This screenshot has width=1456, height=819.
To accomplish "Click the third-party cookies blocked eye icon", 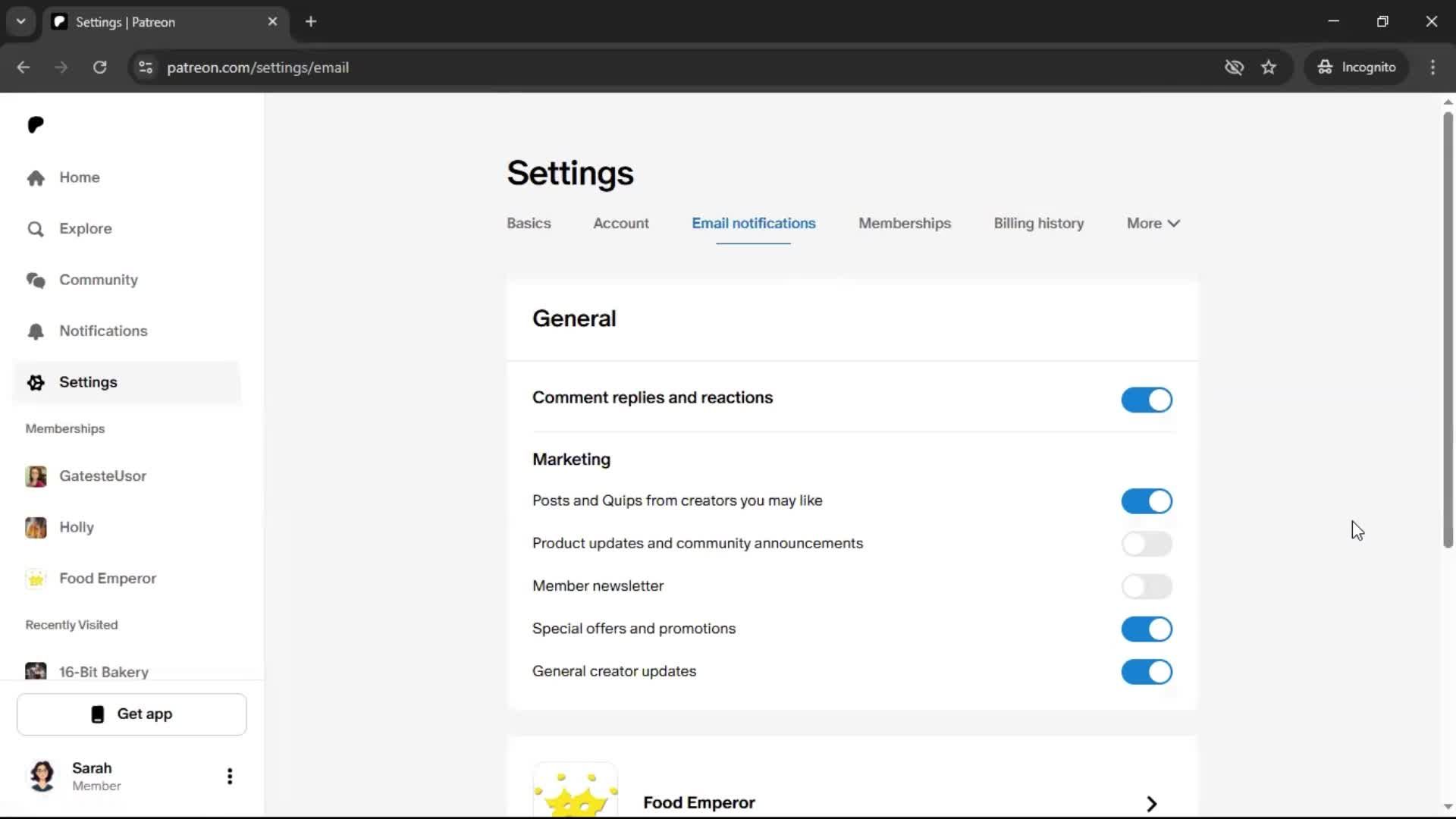I will coord(1234,67).
